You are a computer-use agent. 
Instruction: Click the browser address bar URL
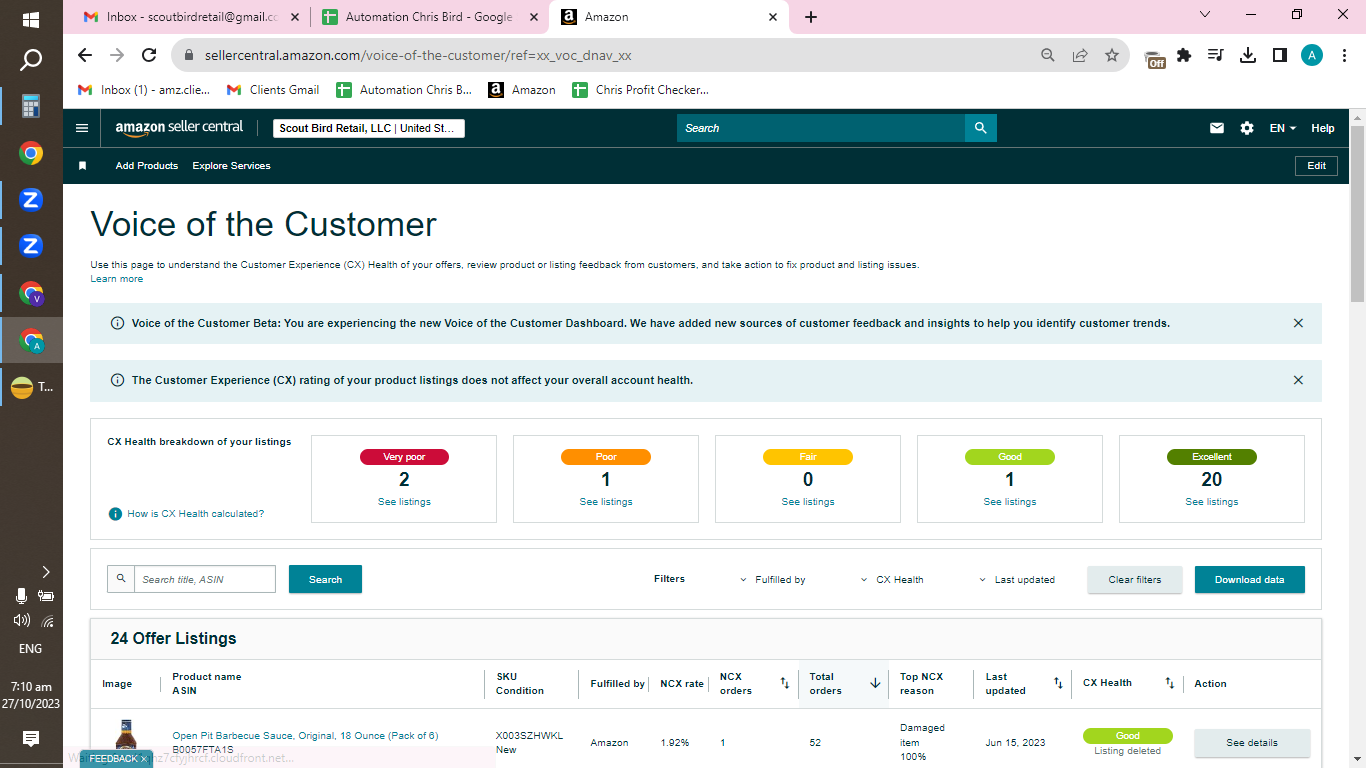pos(418,55)
